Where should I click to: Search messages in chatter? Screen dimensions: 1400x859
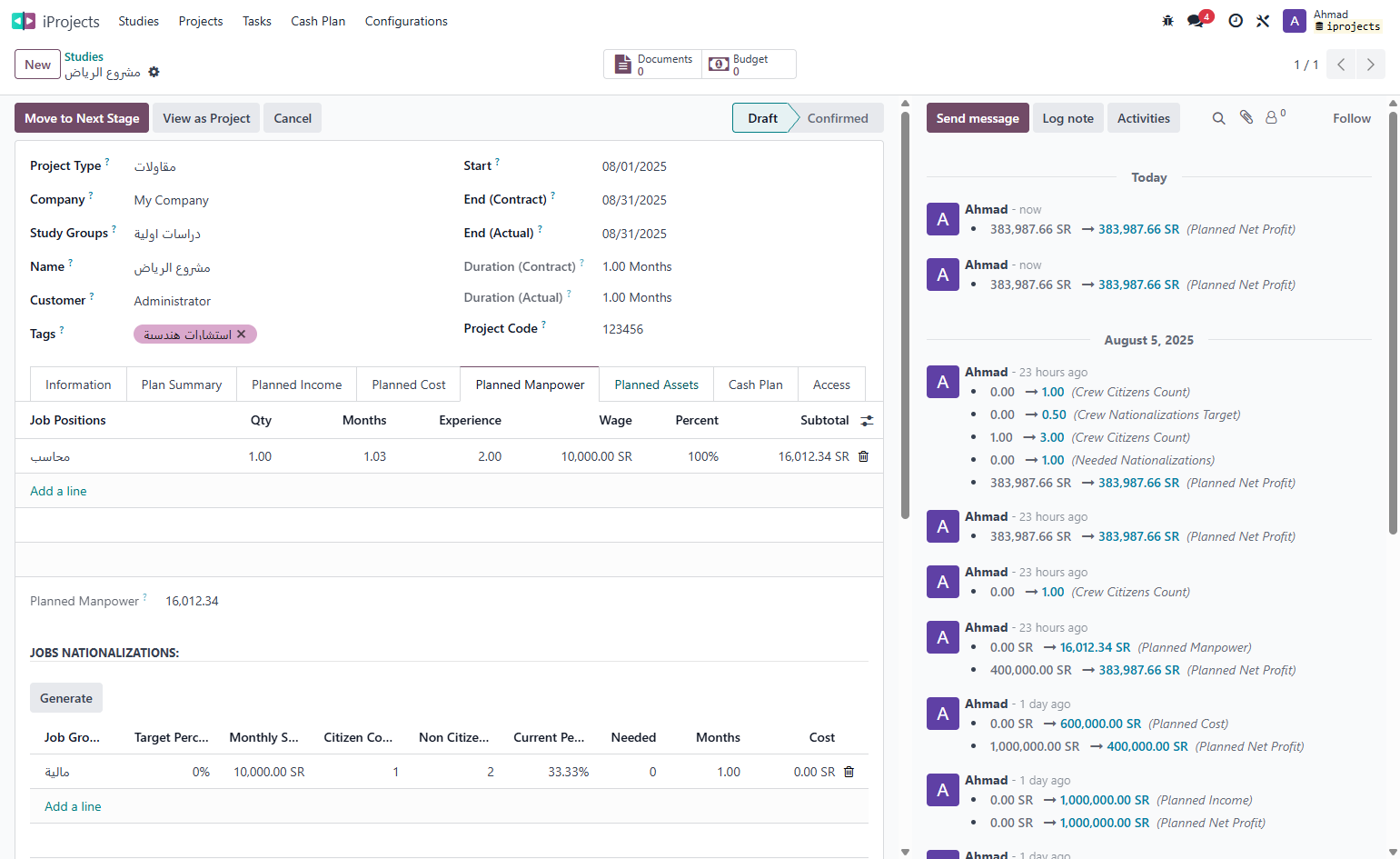pos(1219,118)
